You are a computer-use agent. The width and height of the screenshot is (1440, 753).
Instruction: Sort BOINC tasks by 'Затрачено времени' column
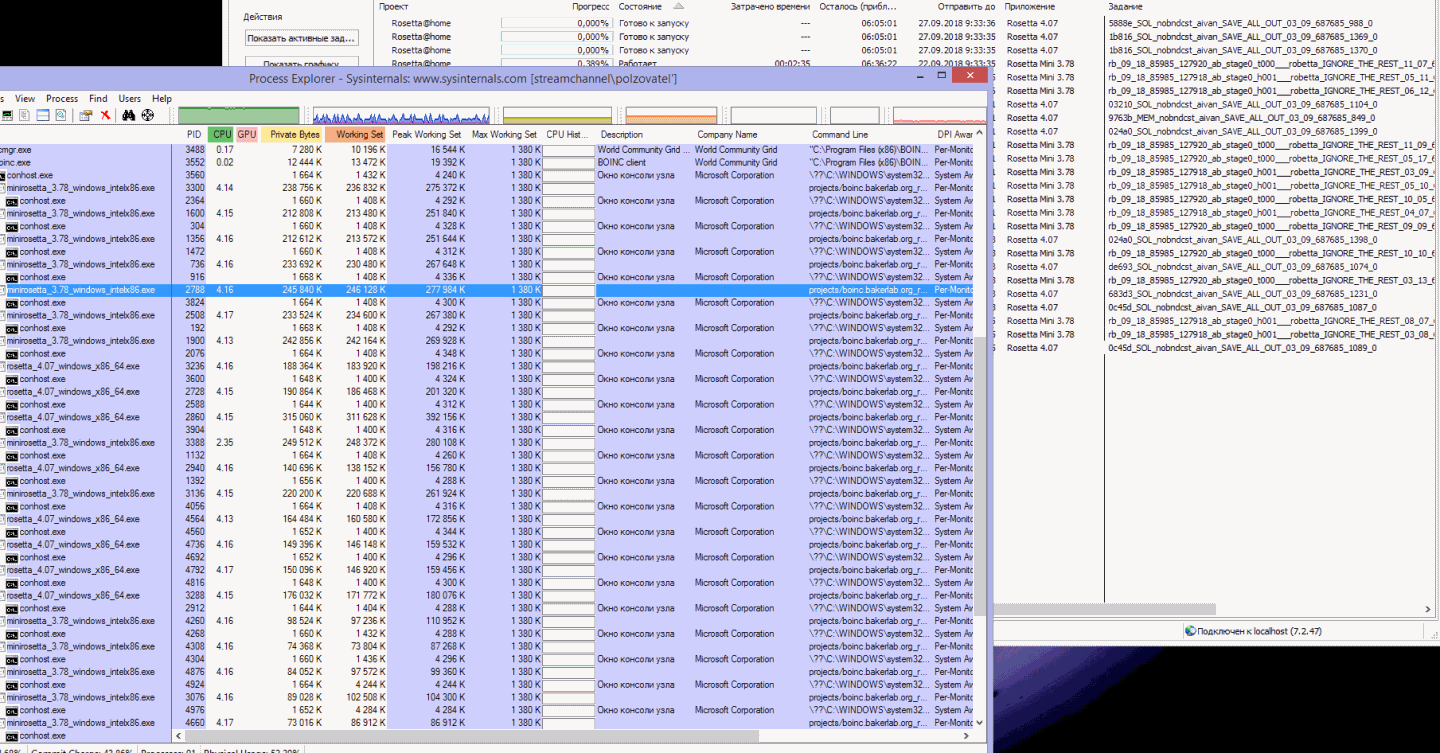coord(770,6)
